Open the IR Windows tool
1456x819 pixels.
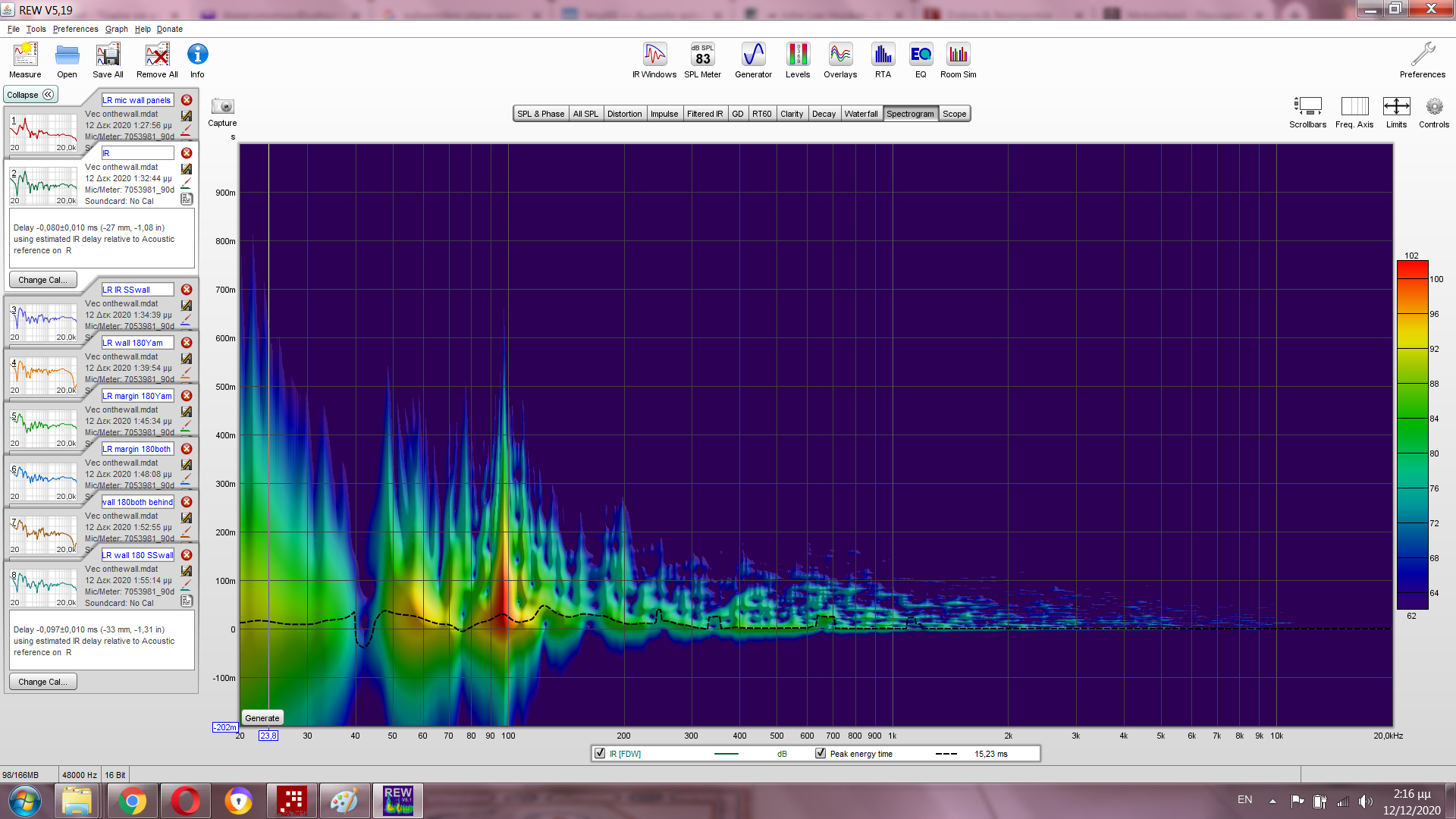[654, 60]
